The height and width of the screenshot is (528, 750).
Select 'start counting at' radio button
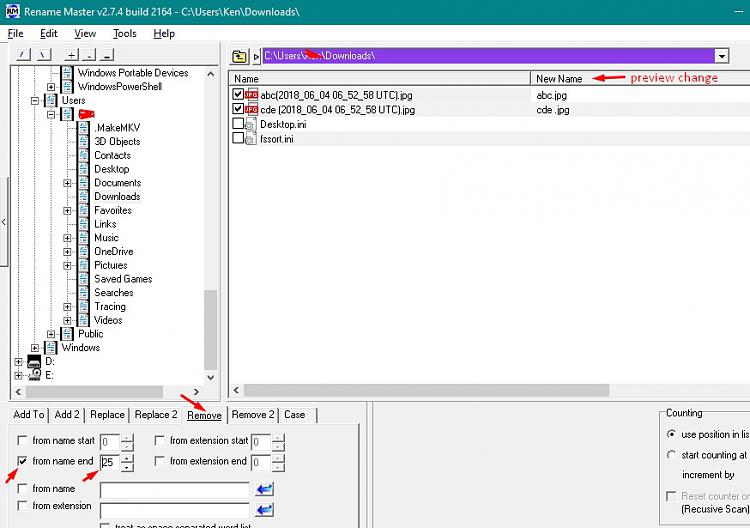(x=672, y=454)
